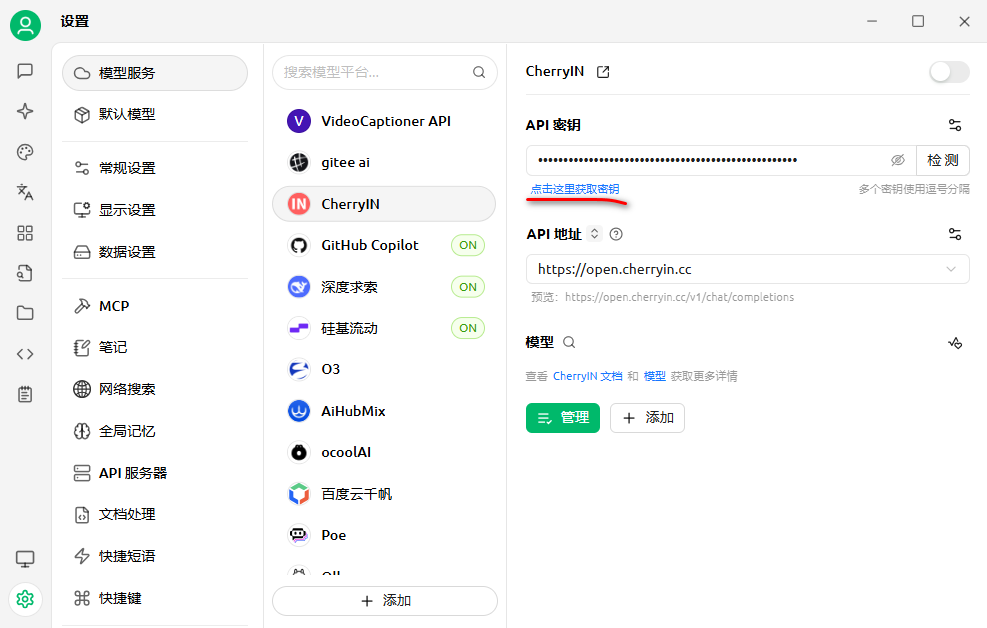987x628 pixels.
Task: Select 模型服务 settings menu item
Action: coord(155,73)
